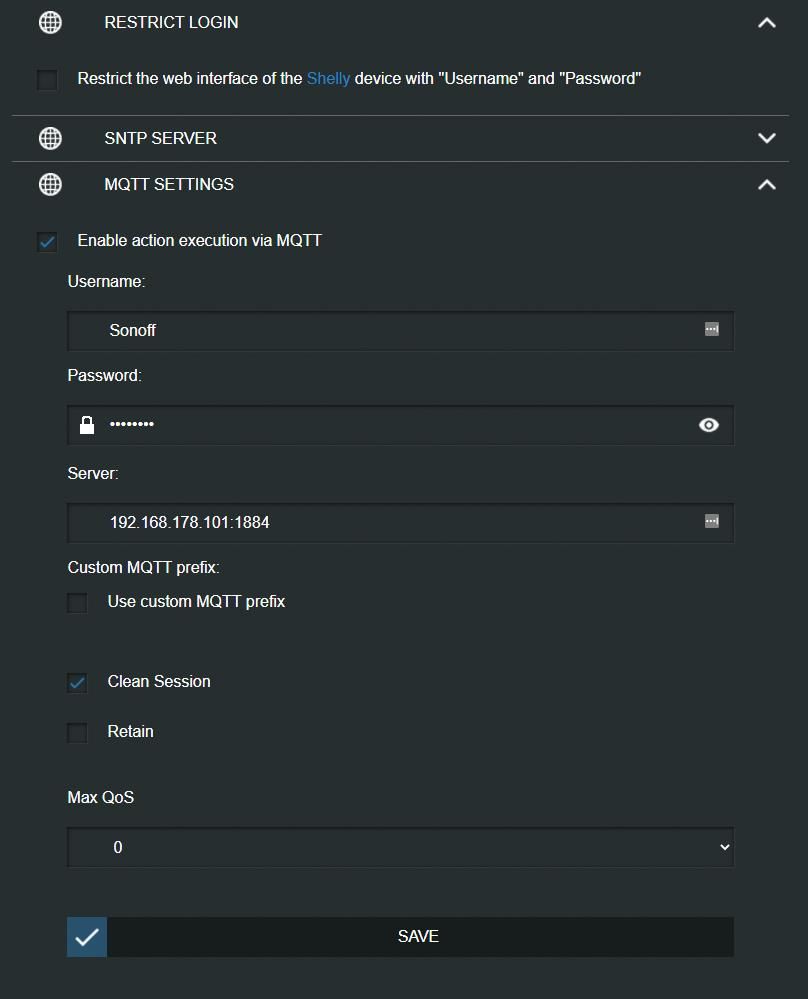Collapse the MQTT Settings section chevron
This screenshot has width=808, height=999.
click(767, 185)
